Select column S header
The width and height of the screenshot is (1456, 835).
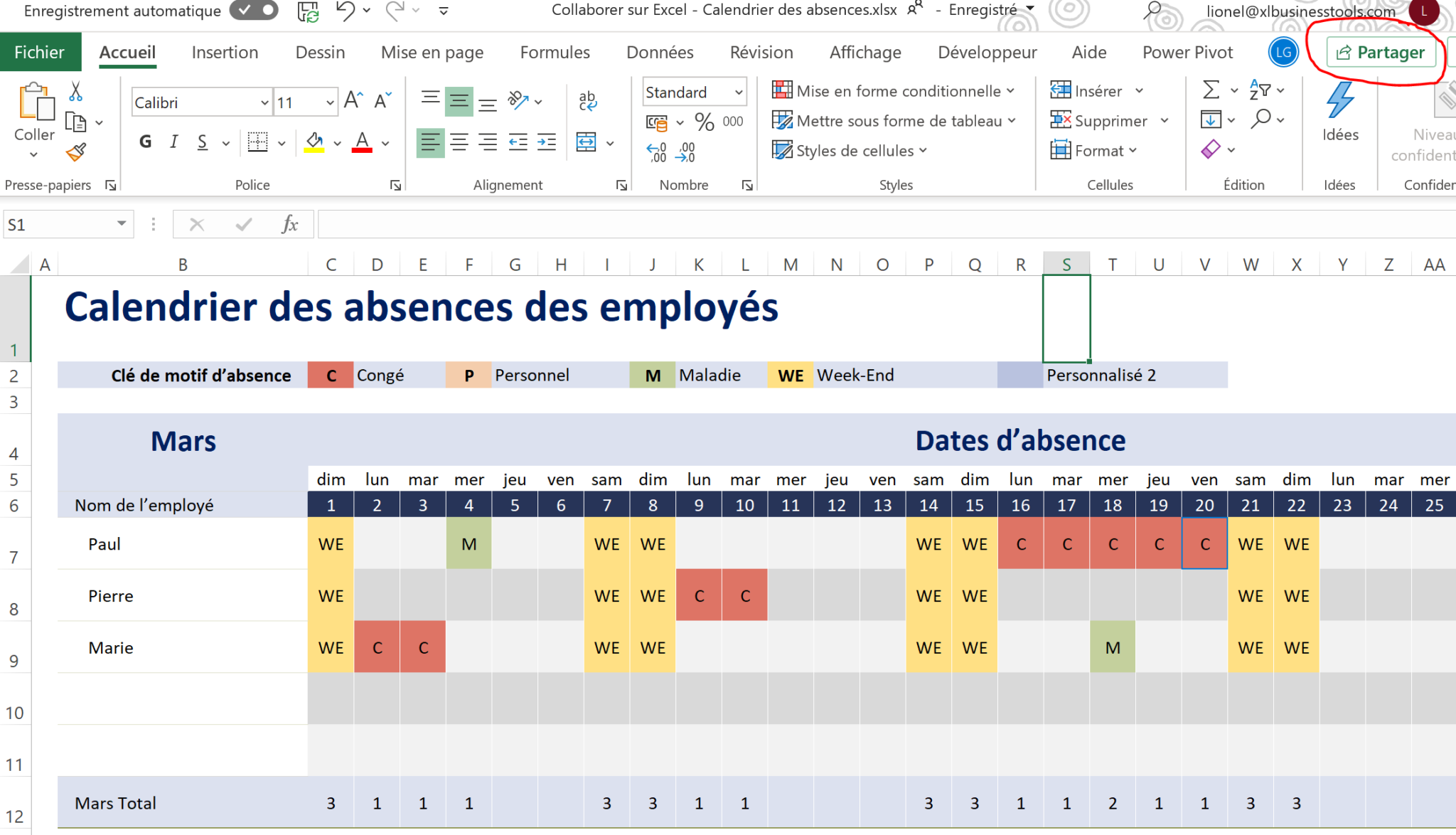point(1066,265)
